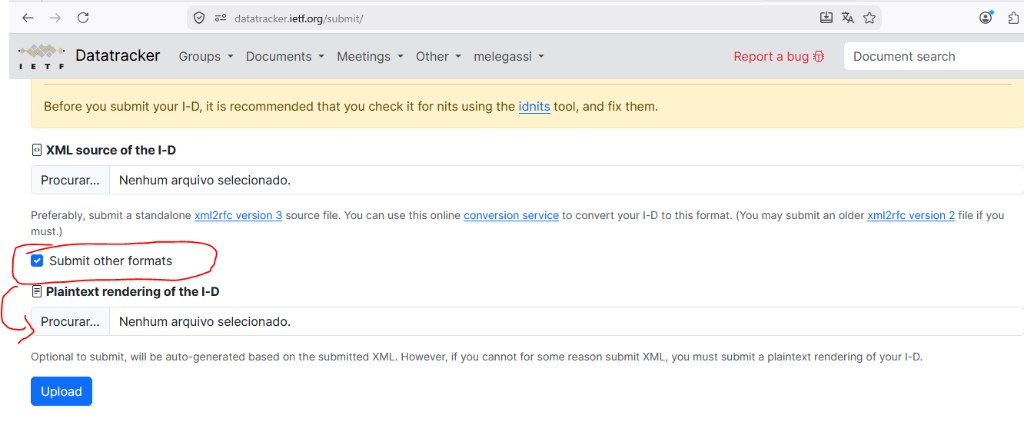This screenshot has height=435, width=1024.
Task: Click the bug icon beside Report a bug
Action: 819,57
